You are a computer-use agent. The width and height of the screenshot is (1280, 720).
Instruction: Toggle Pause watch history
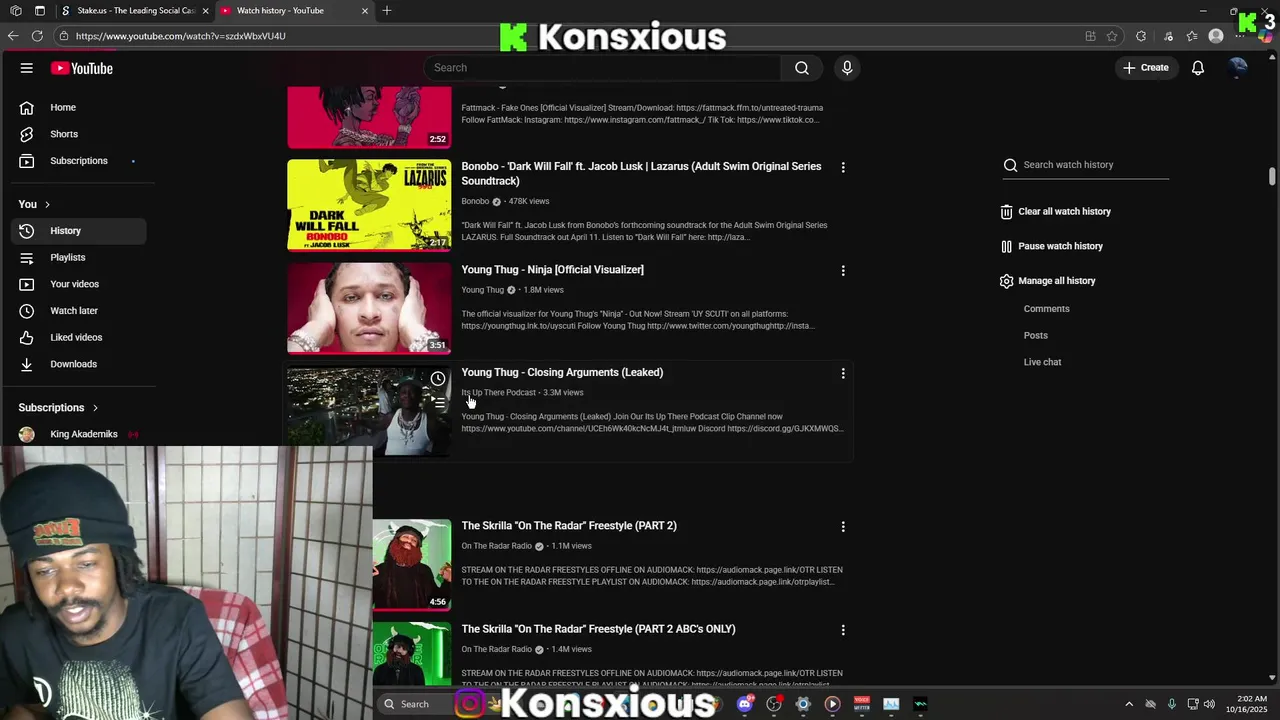[1051, 246]
